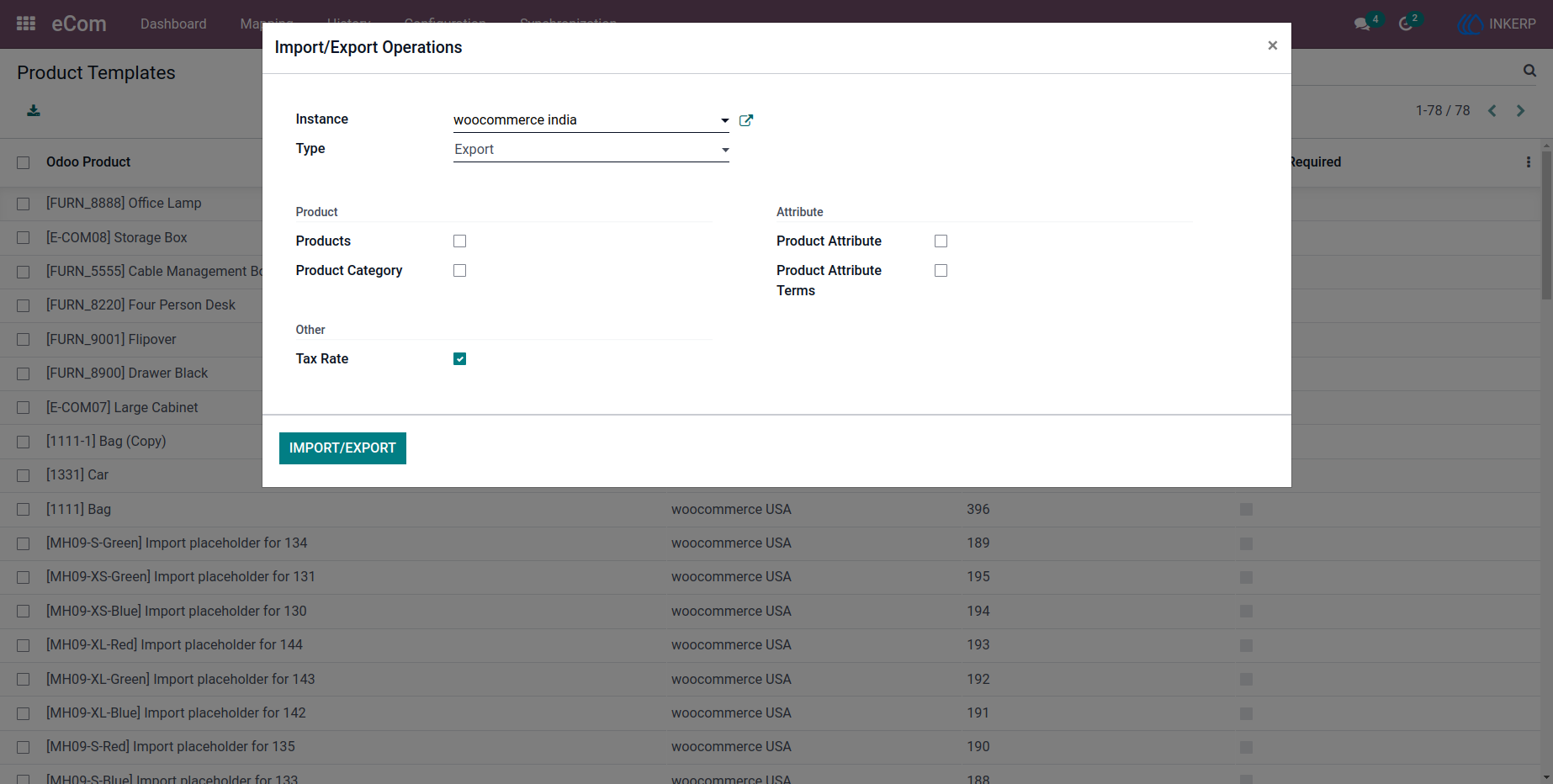
Task: Open the Dashboard menu
Action: (173, 24)
